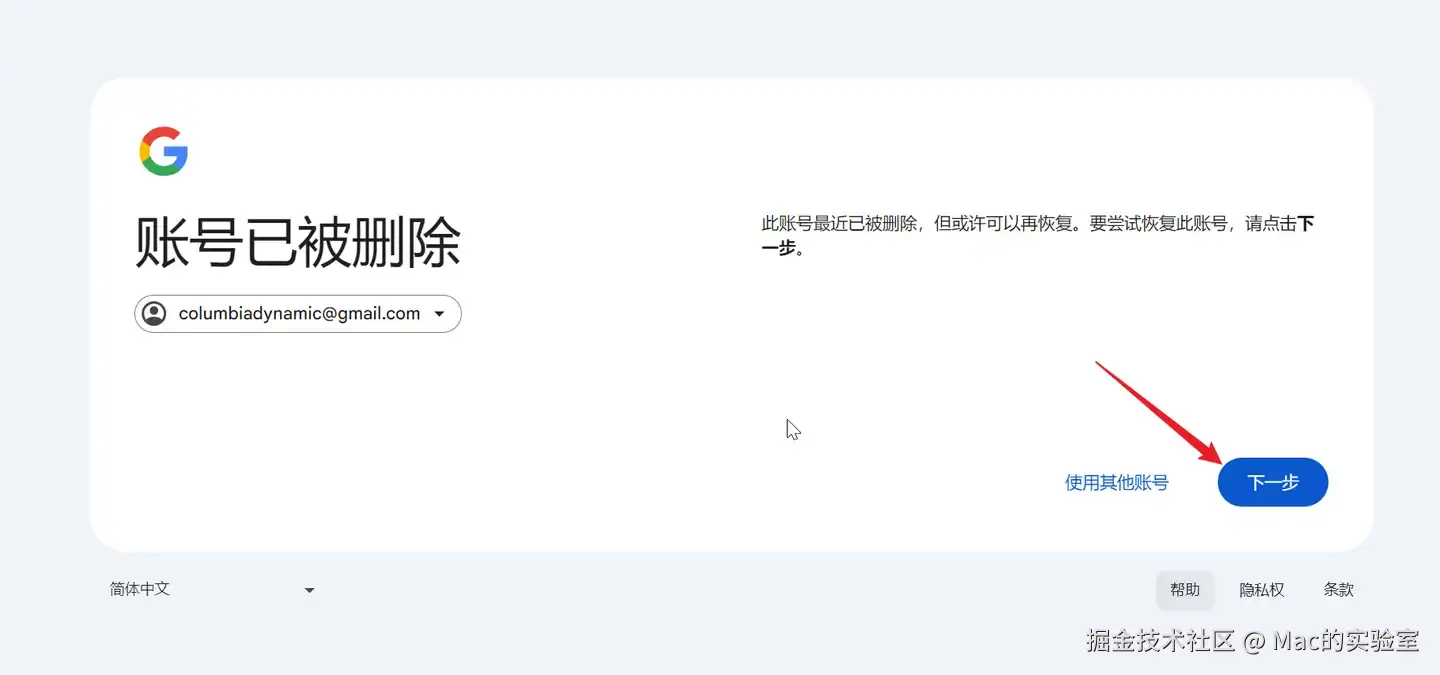Click the 帮助 footer link
The height and width of the screenshot is (675, 1440).
coord(1185,590)
